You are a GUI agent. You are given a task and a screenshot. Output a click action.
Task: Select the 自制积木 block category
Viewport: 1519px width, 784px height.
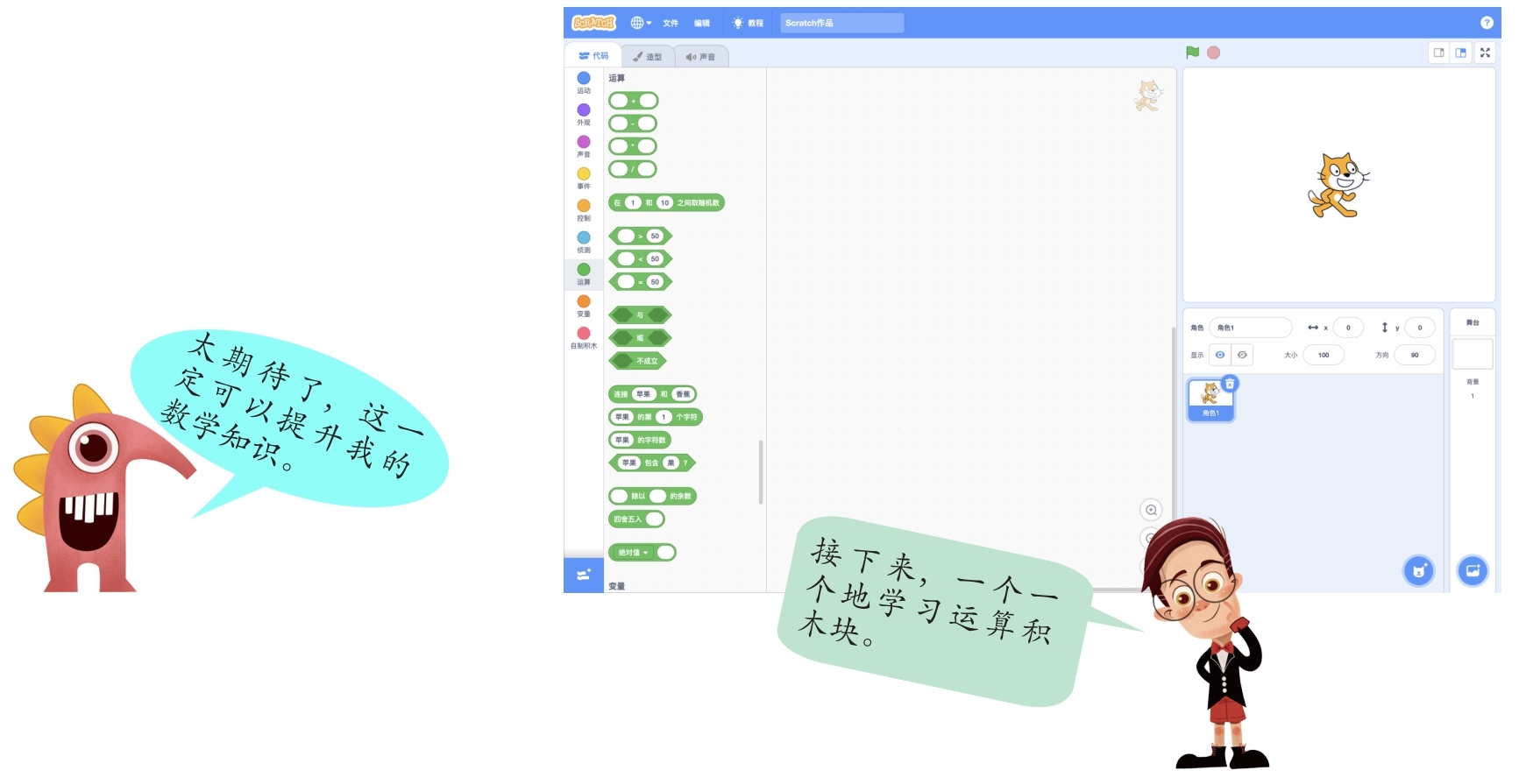(x=584, y=338)
